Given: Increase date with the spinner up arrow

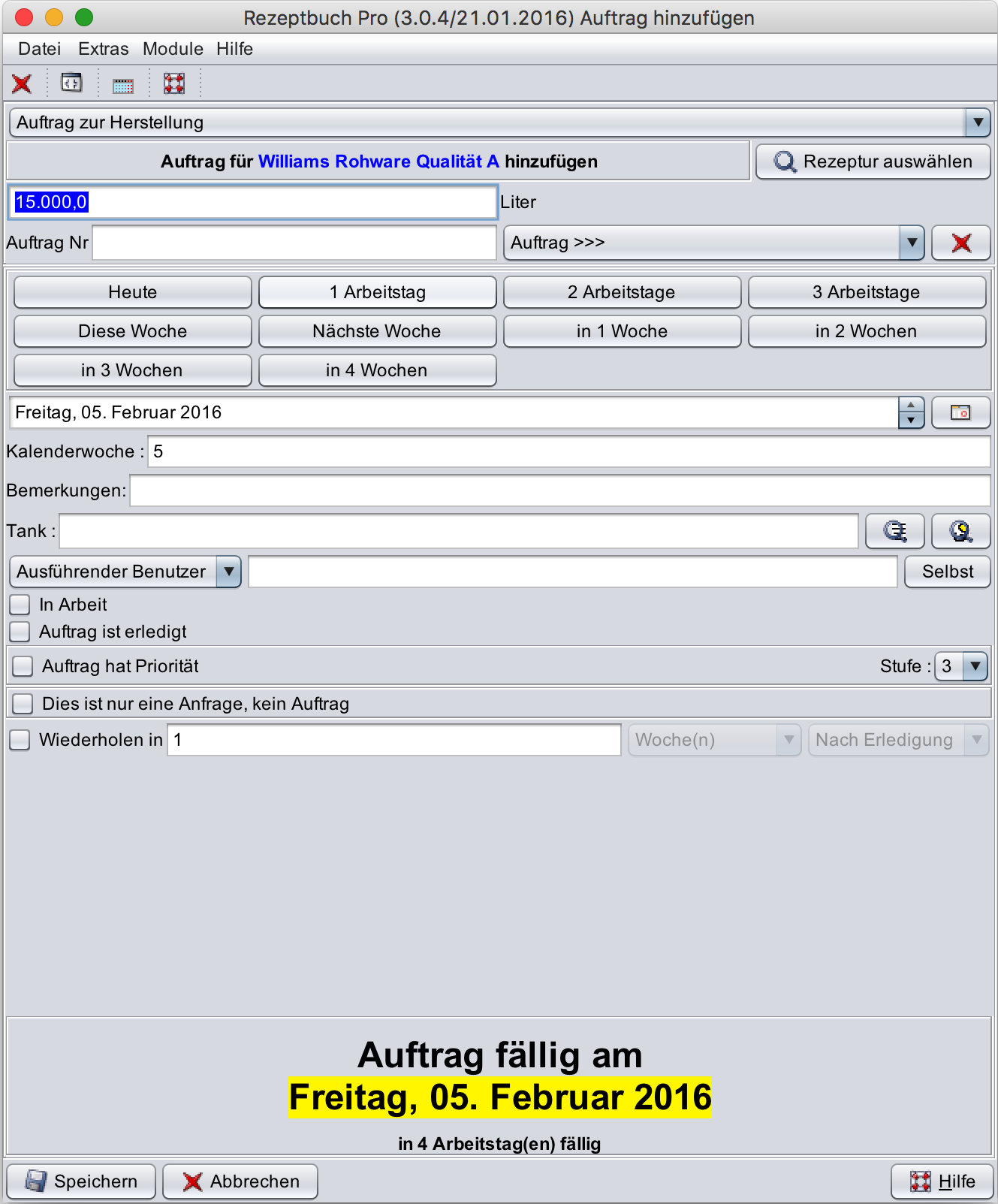Looking at the screenshot, I should pos(911,406).
